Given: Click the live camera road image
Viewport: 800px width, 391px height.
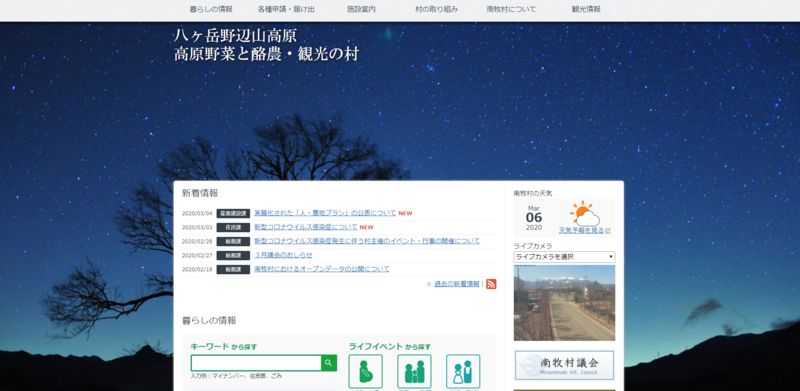Looking at the screenshot, I should click(564, 303).
